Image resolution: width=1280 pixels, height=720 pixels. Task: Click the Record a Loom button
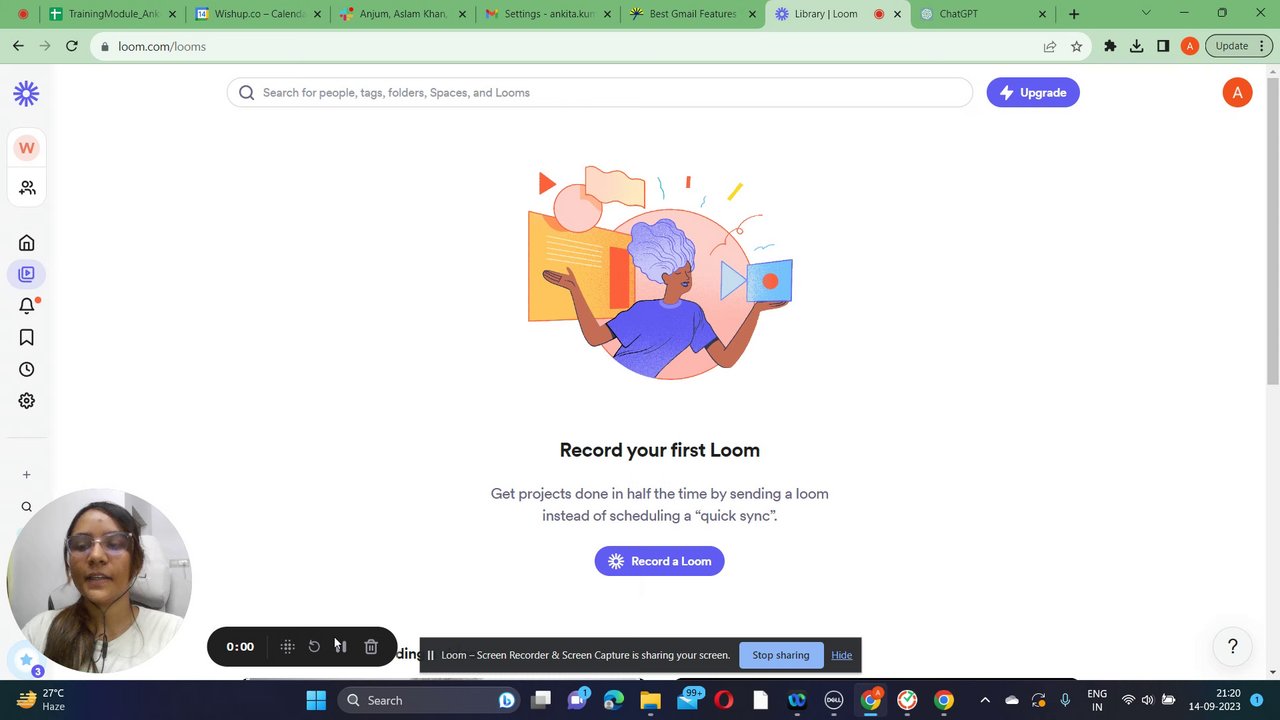click(x=659, y=561)
